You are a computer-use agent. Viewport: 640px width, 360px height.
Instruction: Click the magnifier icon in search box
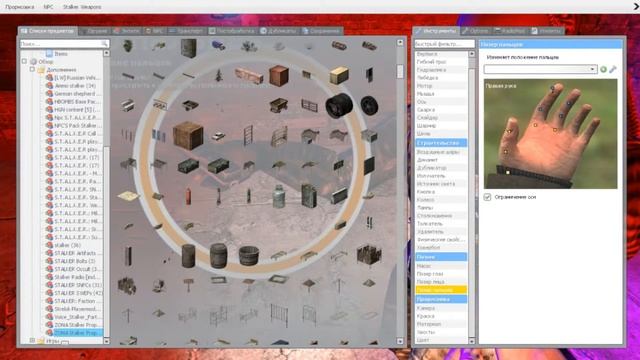104,43
